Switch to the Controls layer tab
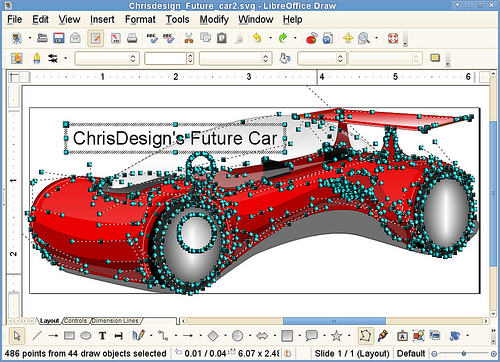Screen dimensions: 500x362 (x=75, y=321)
